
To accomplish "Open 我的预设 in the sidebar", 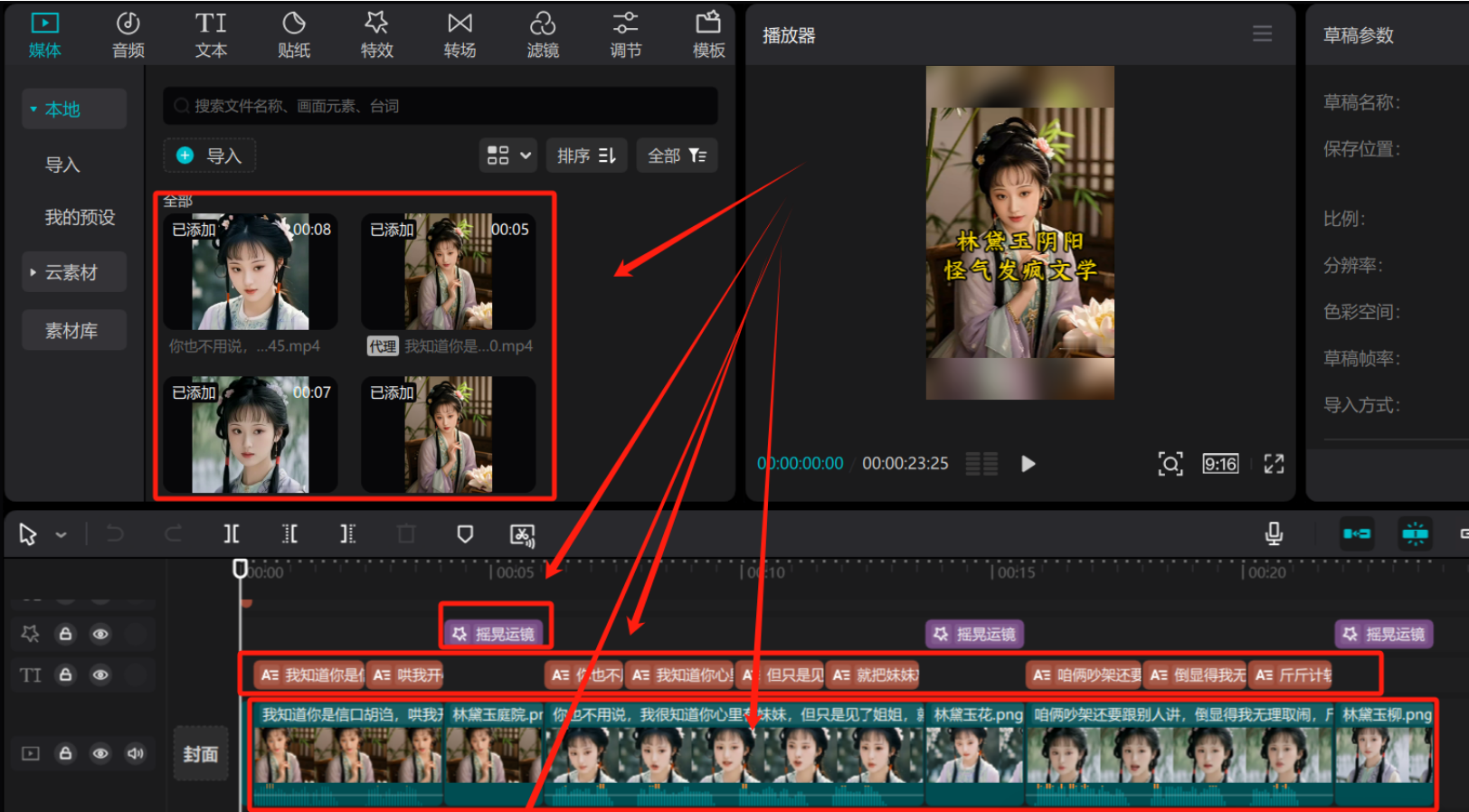I will [x=80, y=217].
